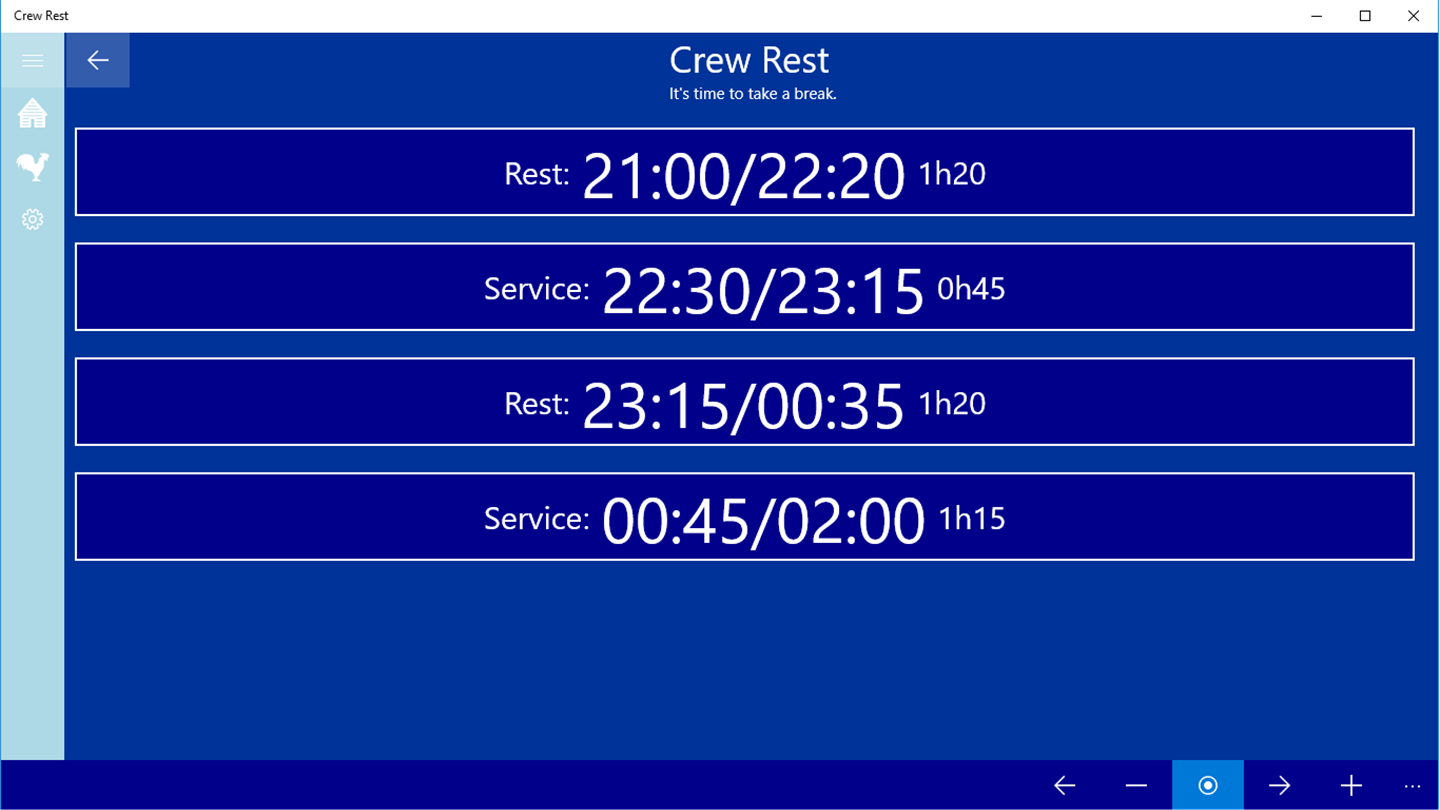Viewport: 1440px width, 810px height.
Task: Click the Crew Rest page heading
Action: 749,60
